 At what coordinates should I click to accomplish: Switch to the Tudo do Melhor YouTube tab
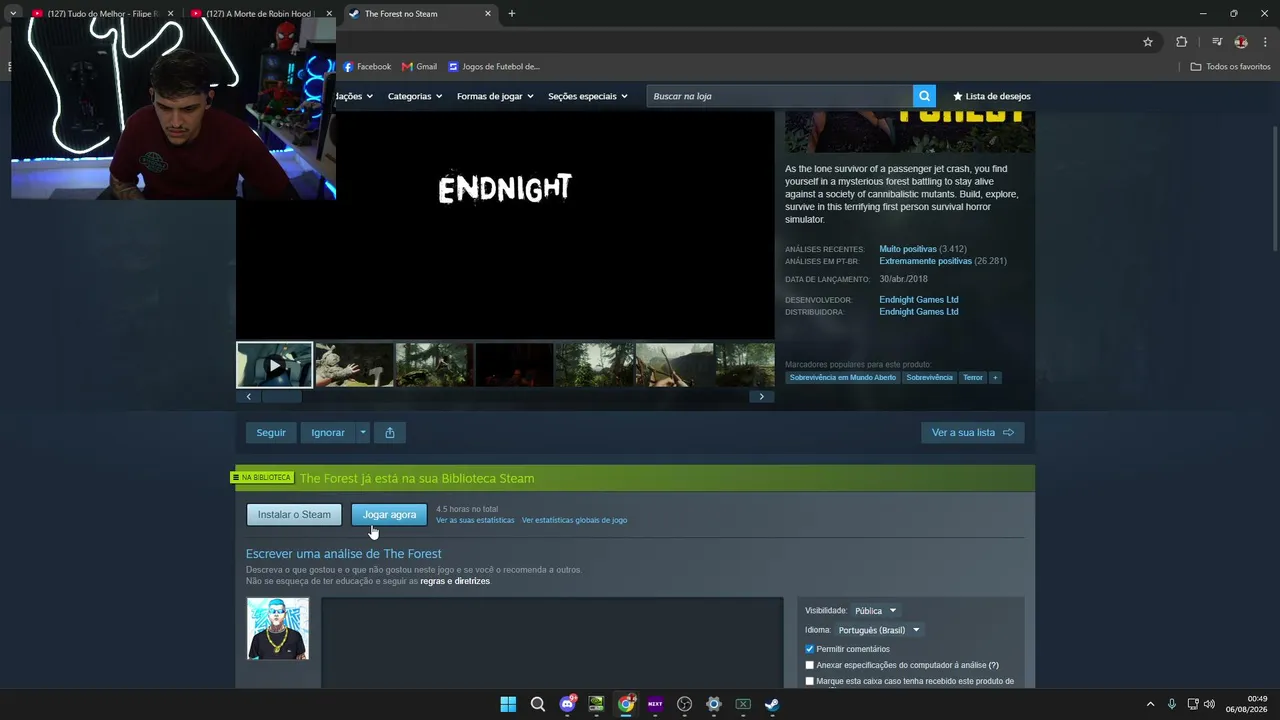point(102,14)
